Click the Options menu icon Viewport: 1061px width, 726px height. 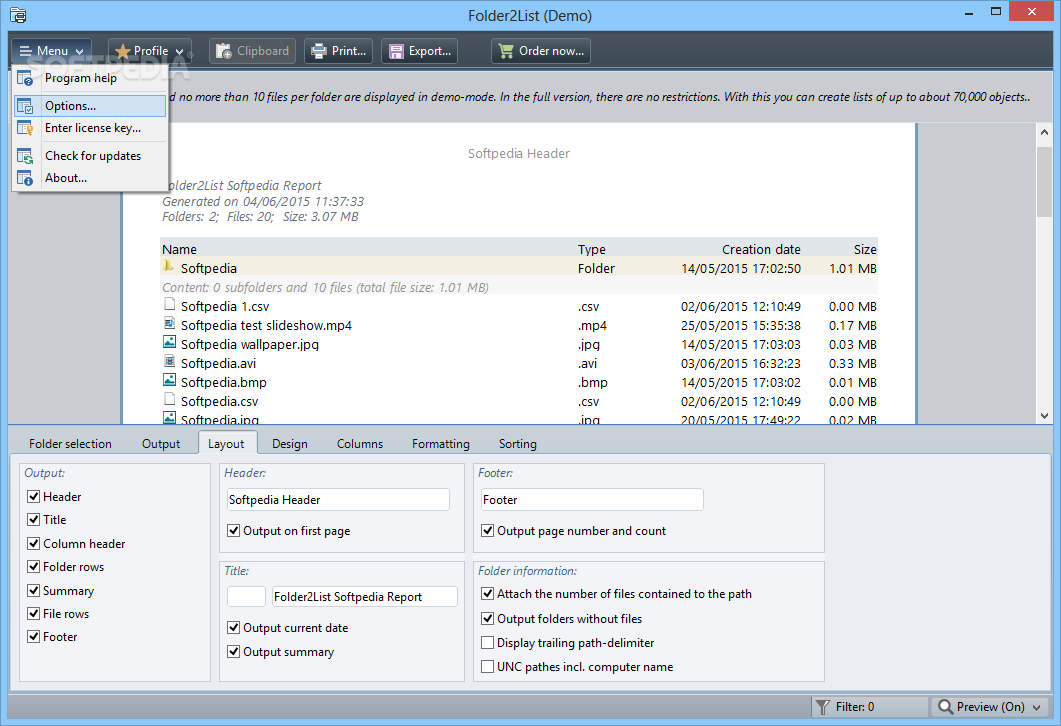(x=25, y=106)
